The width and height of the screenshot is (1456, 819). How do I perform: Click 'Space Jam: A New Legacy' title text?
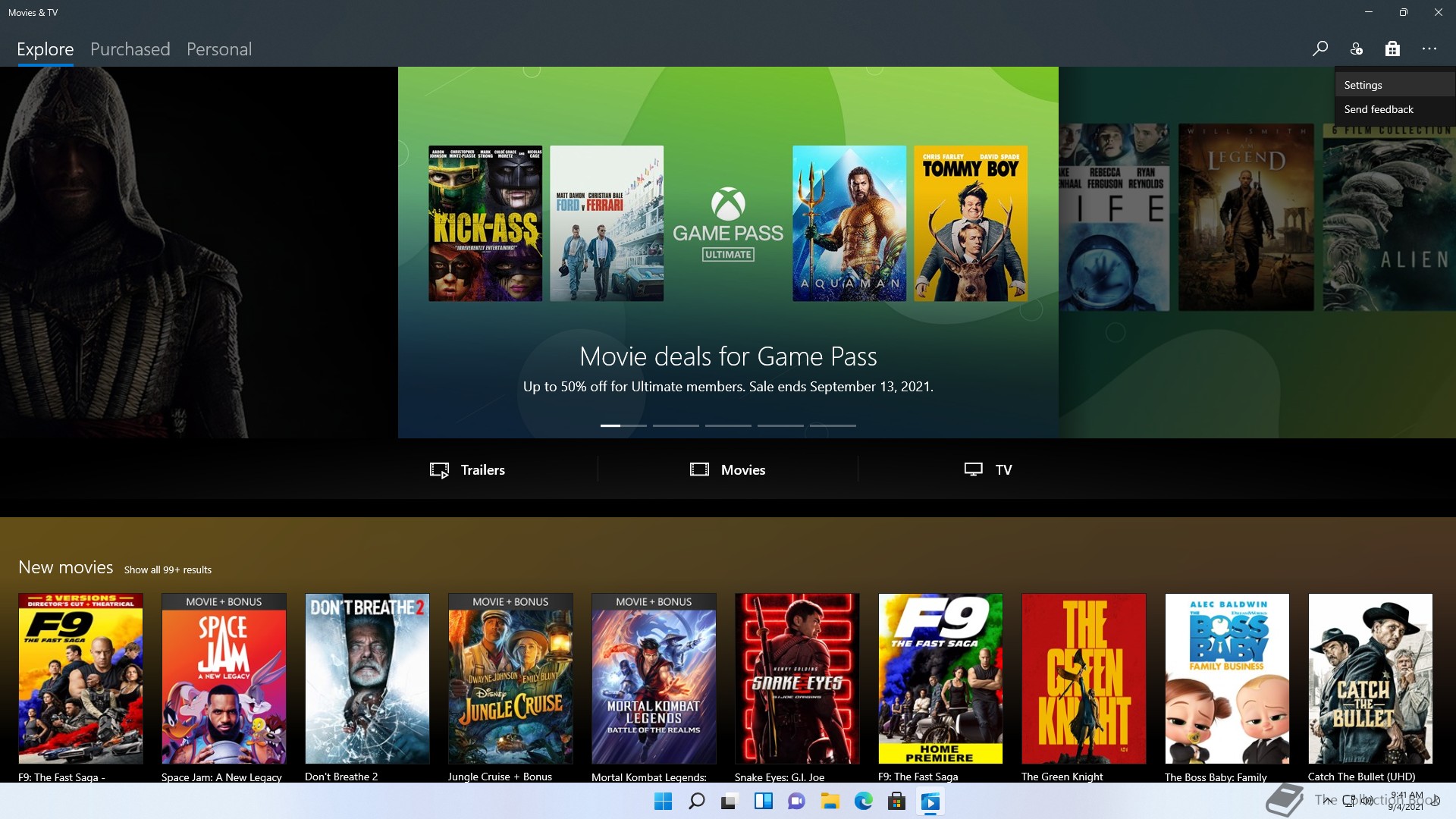221,777
